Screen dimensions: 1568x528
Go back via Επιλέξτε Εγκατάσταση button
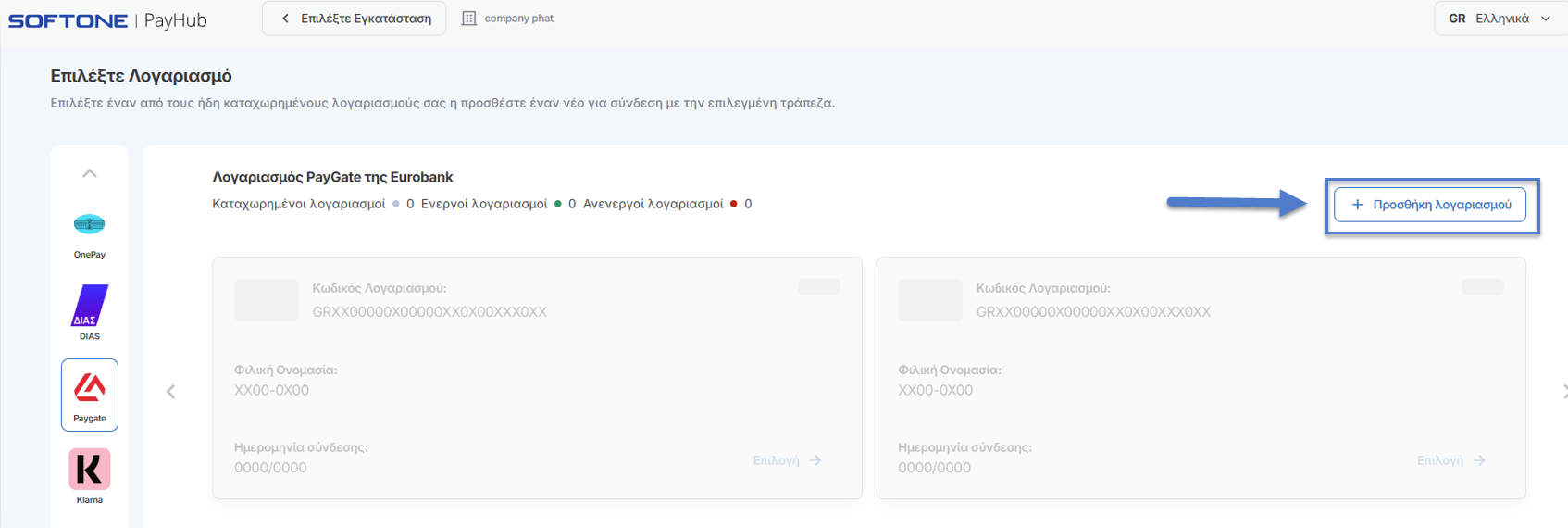click(x=355, y=19)
